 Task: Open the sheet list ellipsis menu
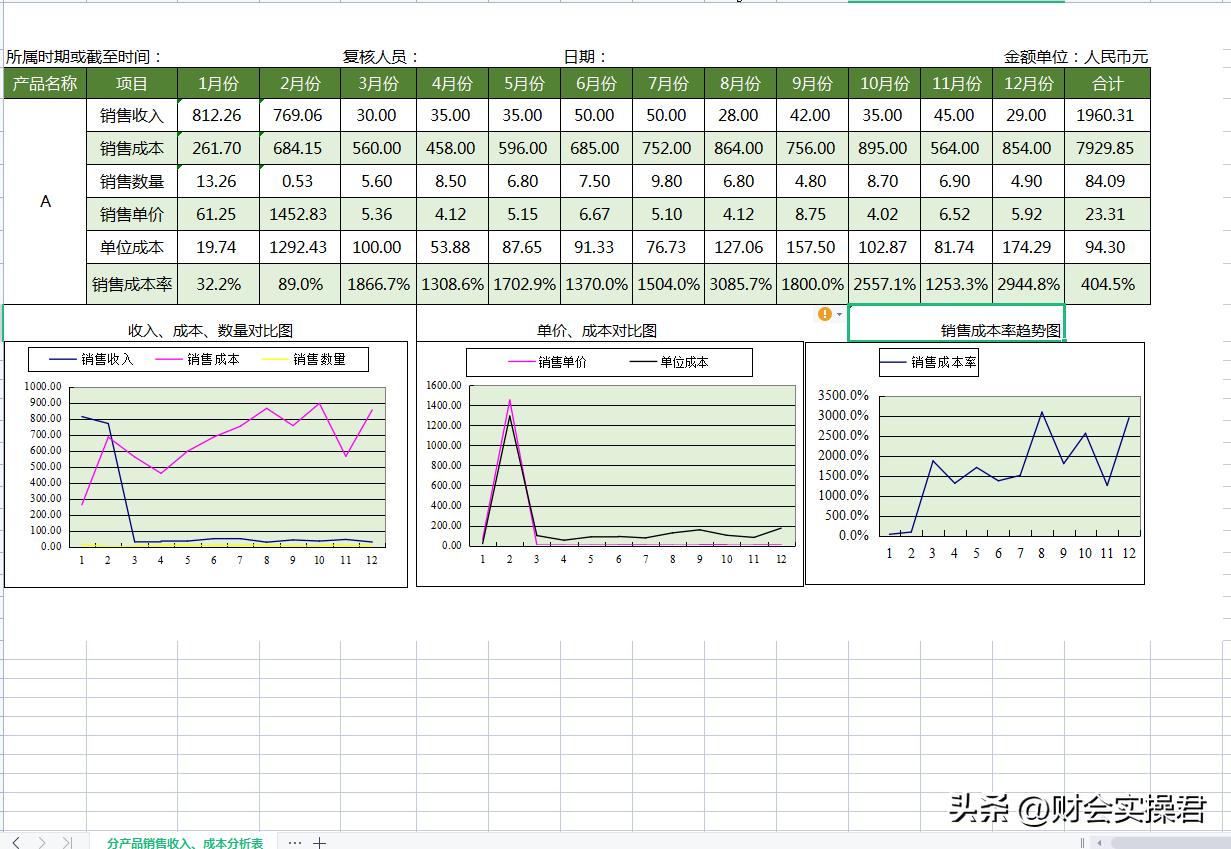[x=294, y=843]
